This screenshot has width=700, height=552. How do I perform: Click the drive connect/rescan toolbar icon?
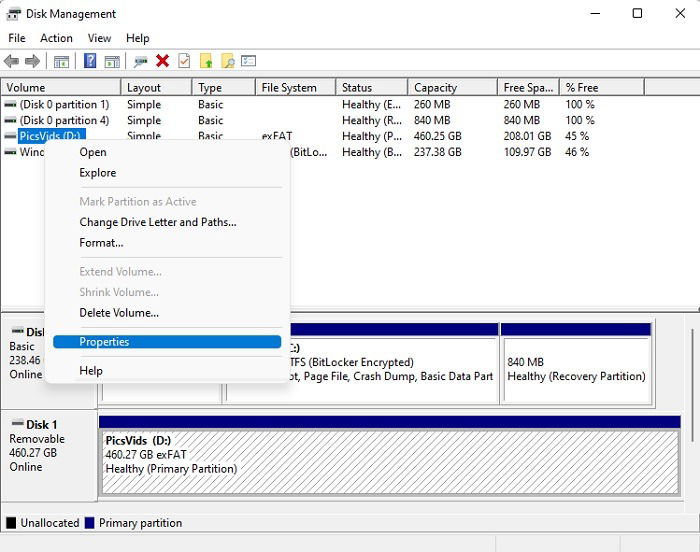(141, 61)
